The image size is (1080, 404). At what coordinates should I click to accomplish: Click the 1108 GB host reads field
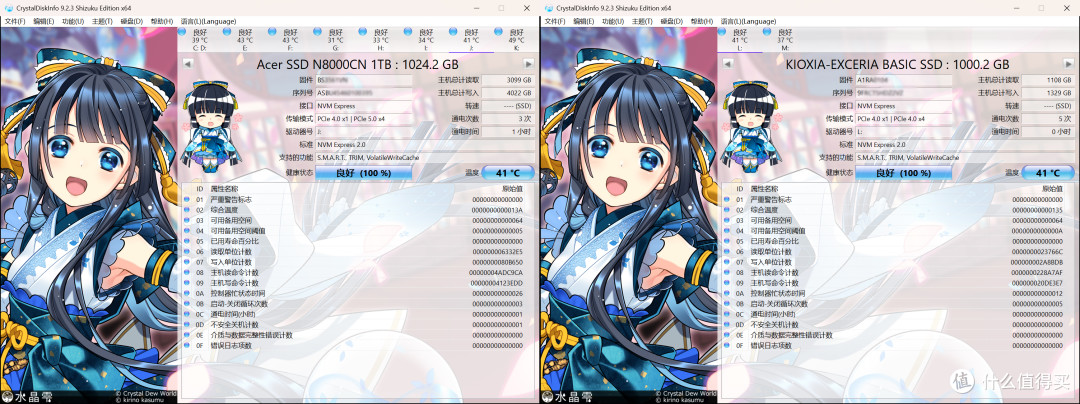pyautogui.click(x=1048, y=80)
